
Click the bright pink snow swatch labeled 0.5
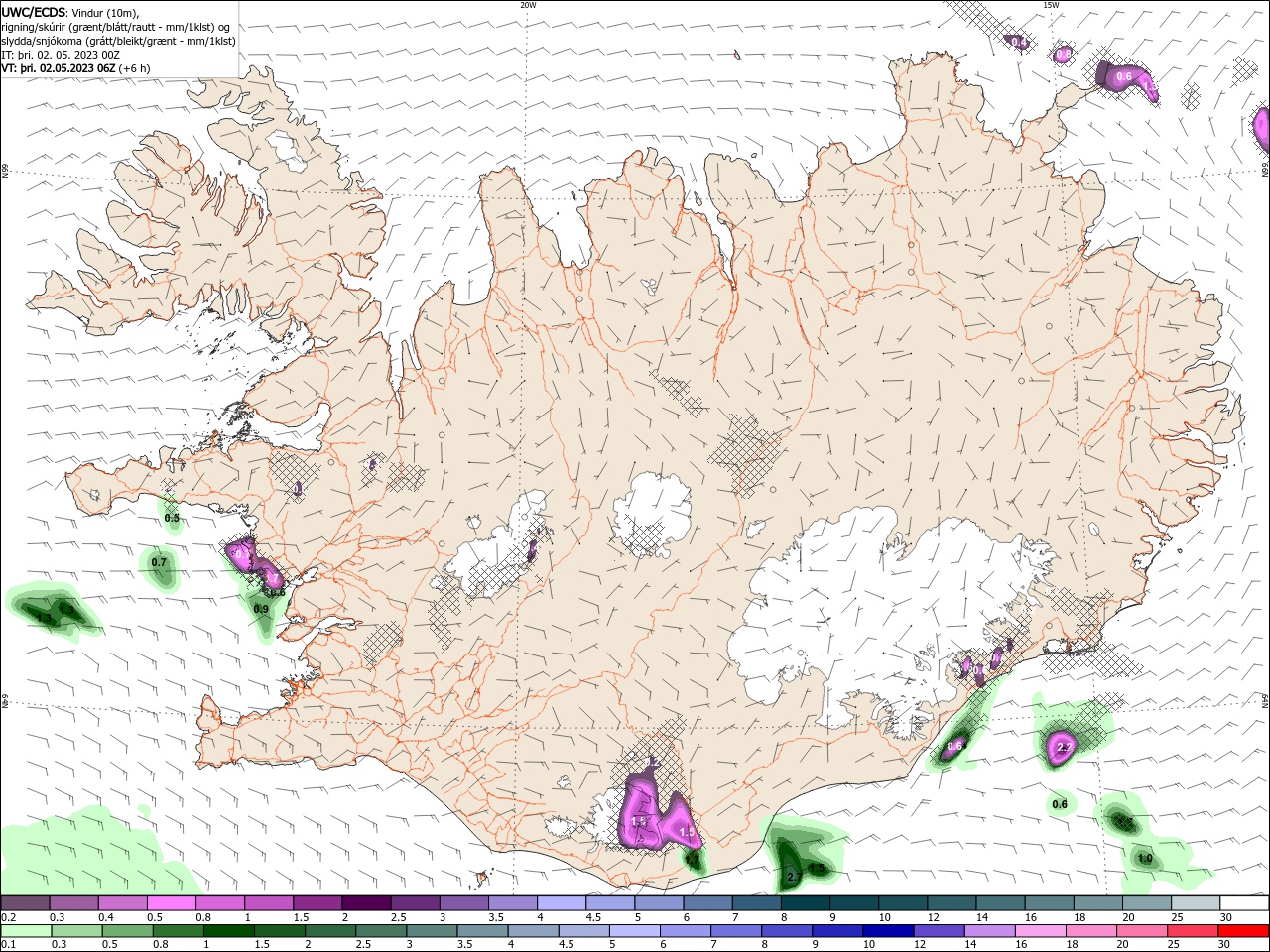pos(171,903)
